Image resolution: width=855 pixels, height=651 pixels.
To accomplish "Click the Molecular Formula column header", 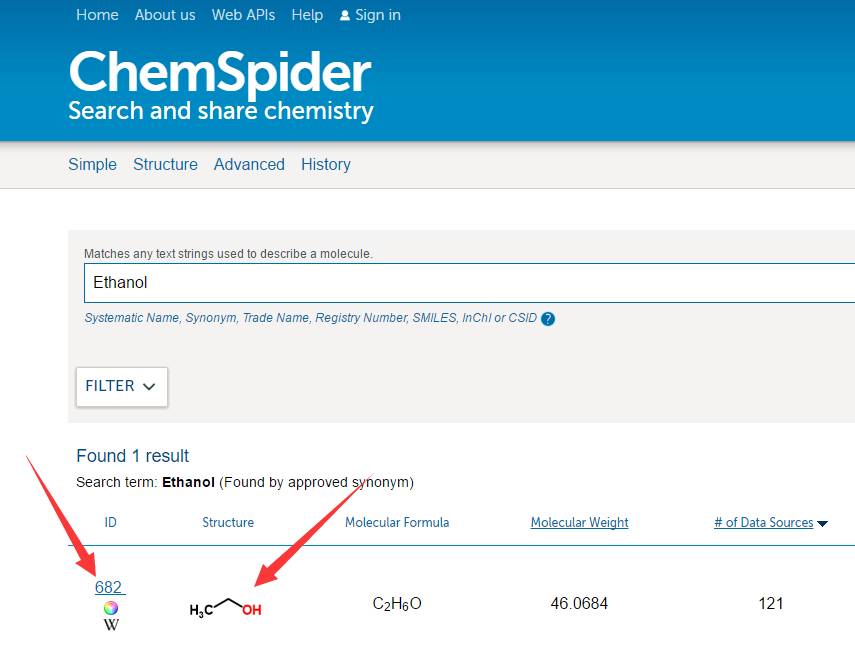I will point(397,522).
